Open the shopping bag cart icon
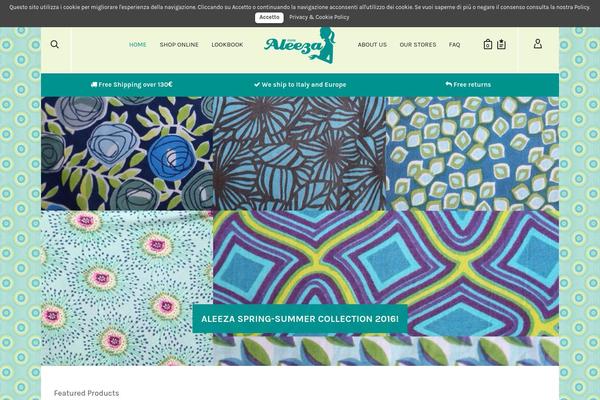The image size is (600, 400). [488, 44]
